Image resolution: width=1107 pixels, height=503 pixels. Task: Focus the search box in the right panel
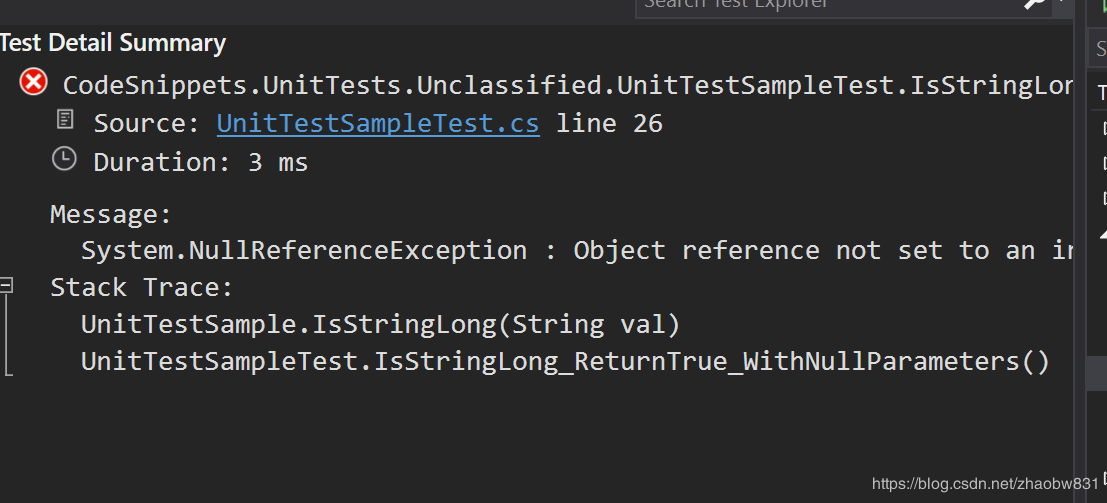pyautogui.click(x=1098, y=47)
